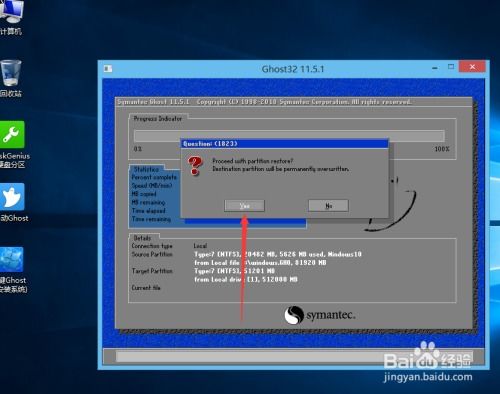
Task: Select the manual Ghost desktop icon
Action: (13, 203)
